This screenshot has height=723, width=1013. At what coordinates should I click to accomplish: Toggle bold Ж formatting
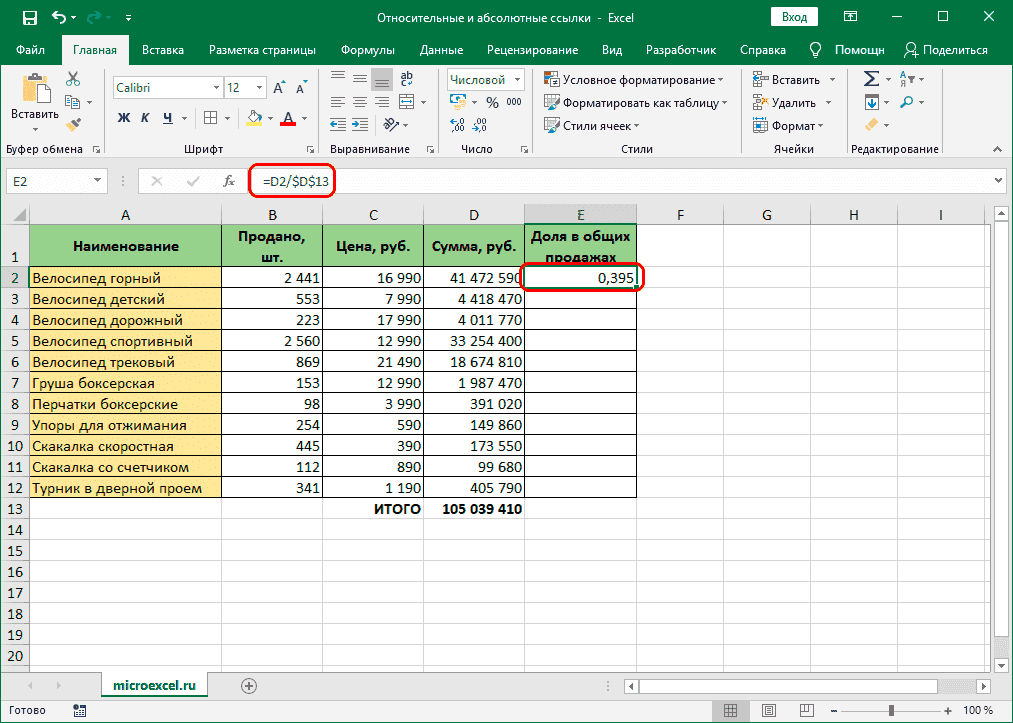(124, 118)
